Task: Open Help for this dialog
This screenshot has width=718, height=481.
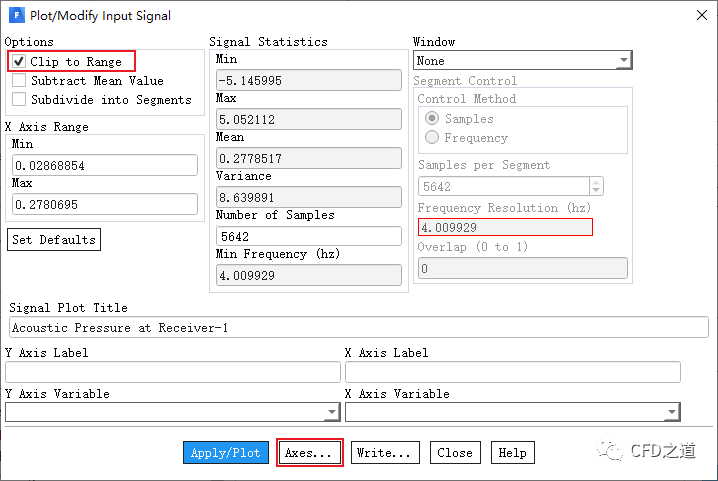Action: (512, 453)
